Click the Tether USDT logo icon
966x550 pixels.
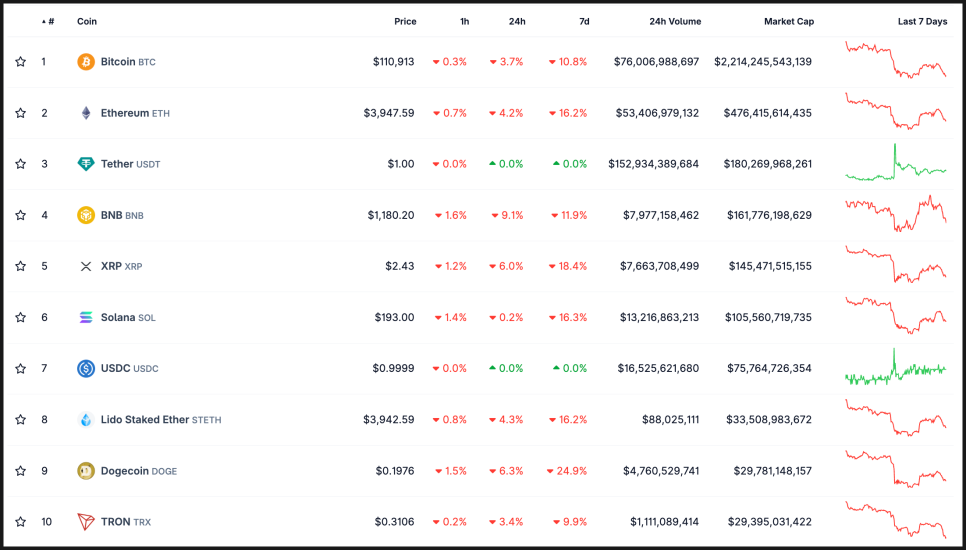pyautogui.click(x=86, y=164)
